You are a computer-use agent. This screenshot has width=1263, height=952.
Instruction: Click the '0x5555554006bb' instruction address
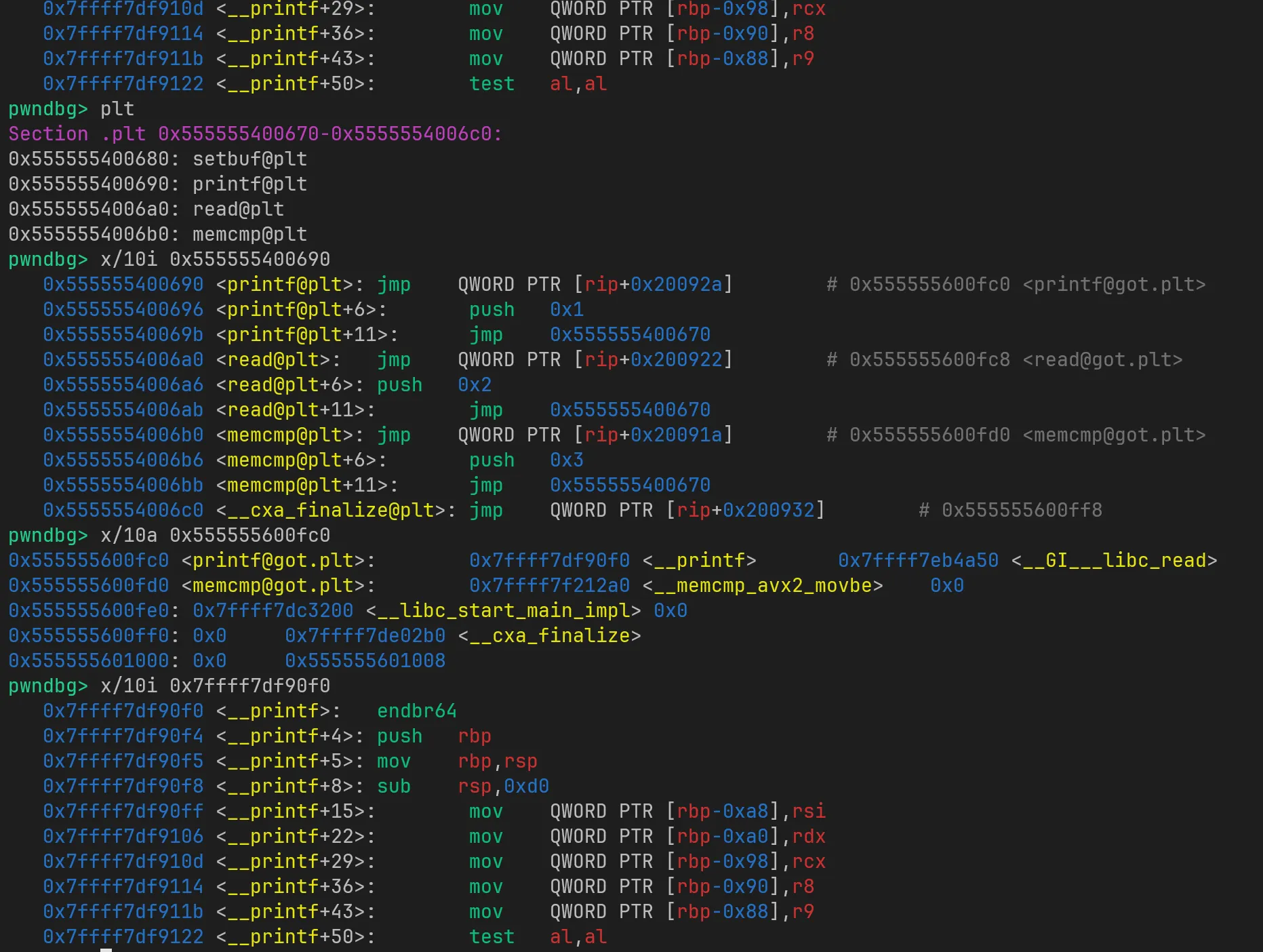tap(123, 485)
